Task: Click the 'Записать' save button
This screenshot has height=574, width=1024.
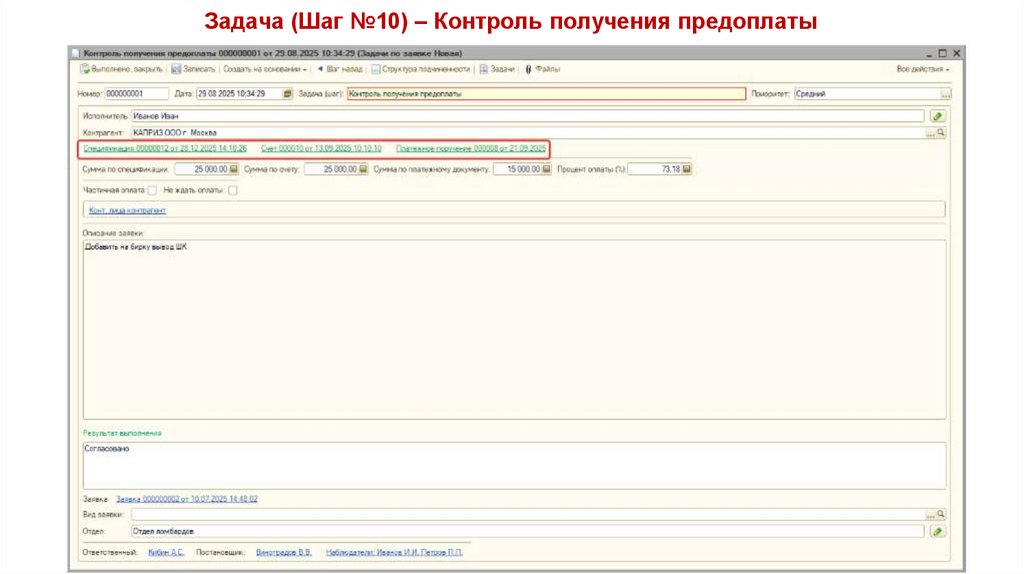Action: click(x=193, y=69)
